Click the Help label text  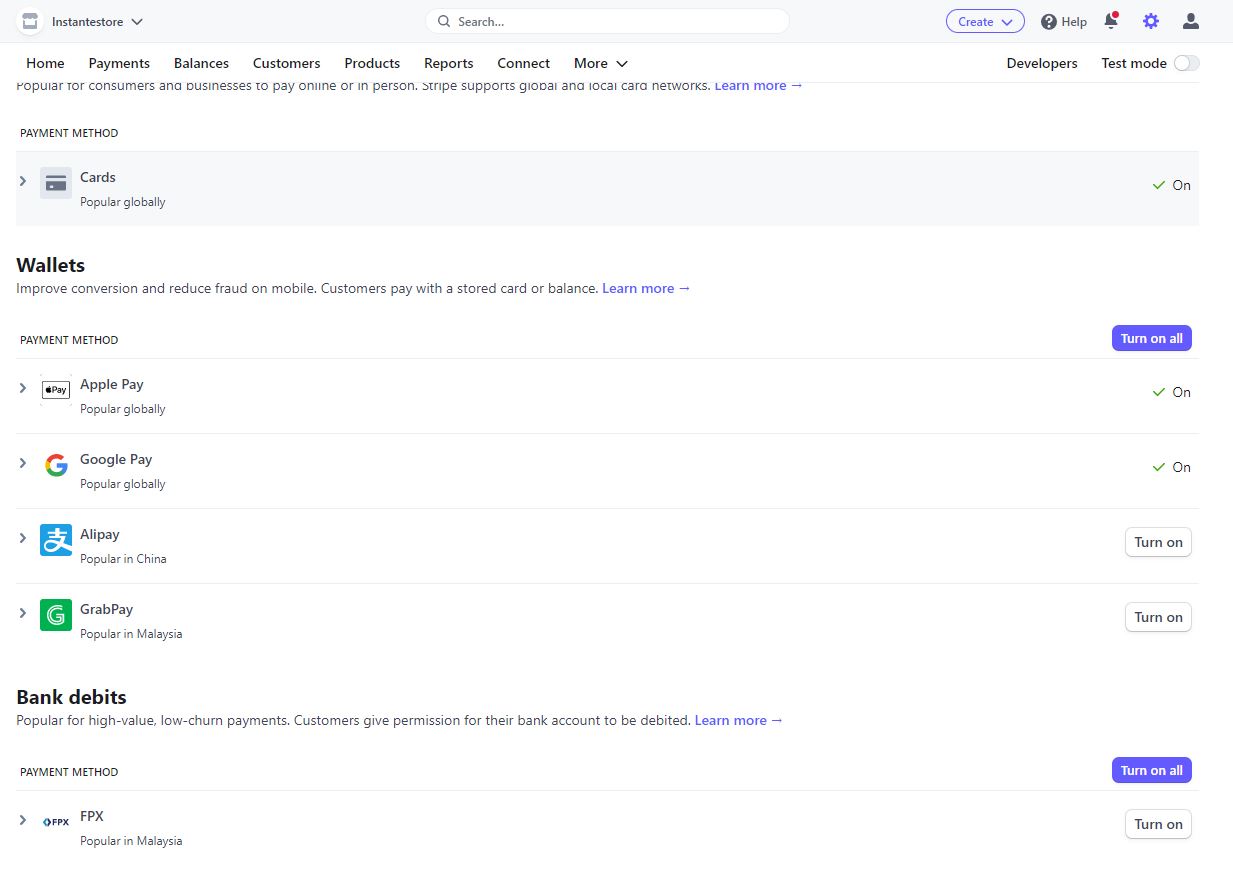point(1074,22)
